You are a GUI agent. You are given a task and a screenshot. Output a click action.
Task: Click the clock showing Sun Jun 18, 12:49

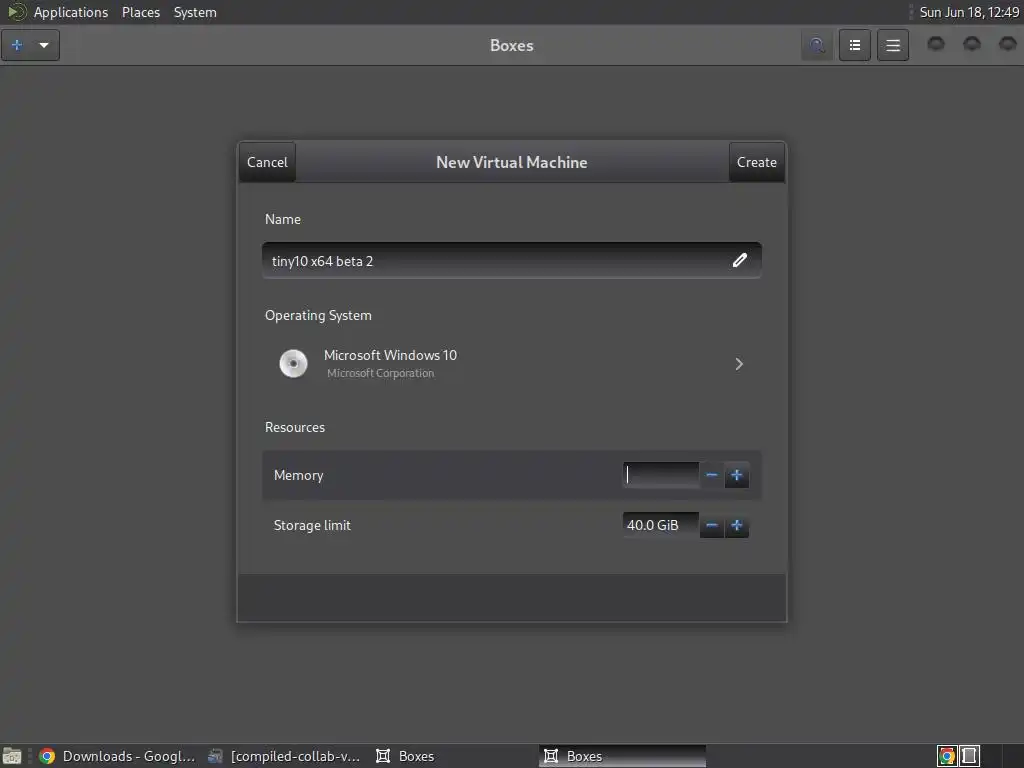click(x=969, y=12)
